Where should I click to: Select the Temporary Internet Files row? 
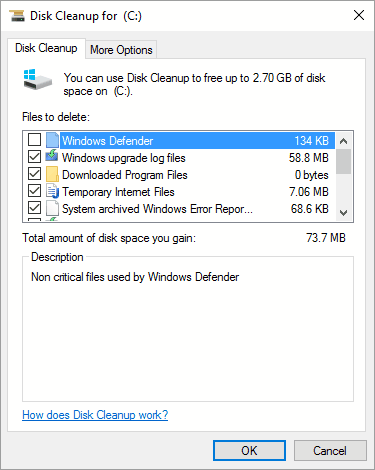pos(179,192)
